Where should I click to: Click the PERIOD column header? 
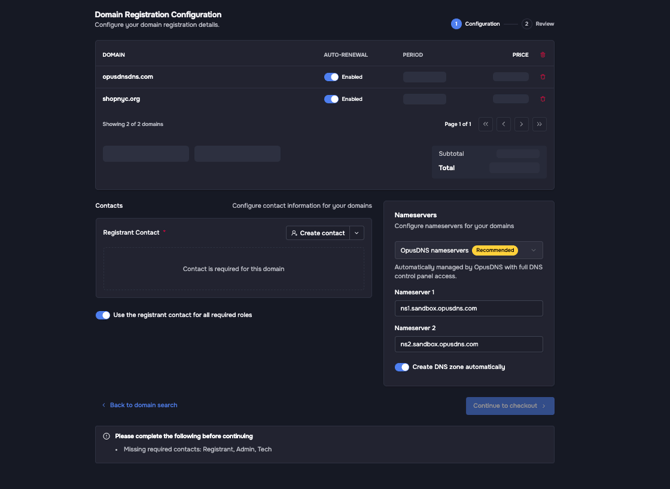413,55
